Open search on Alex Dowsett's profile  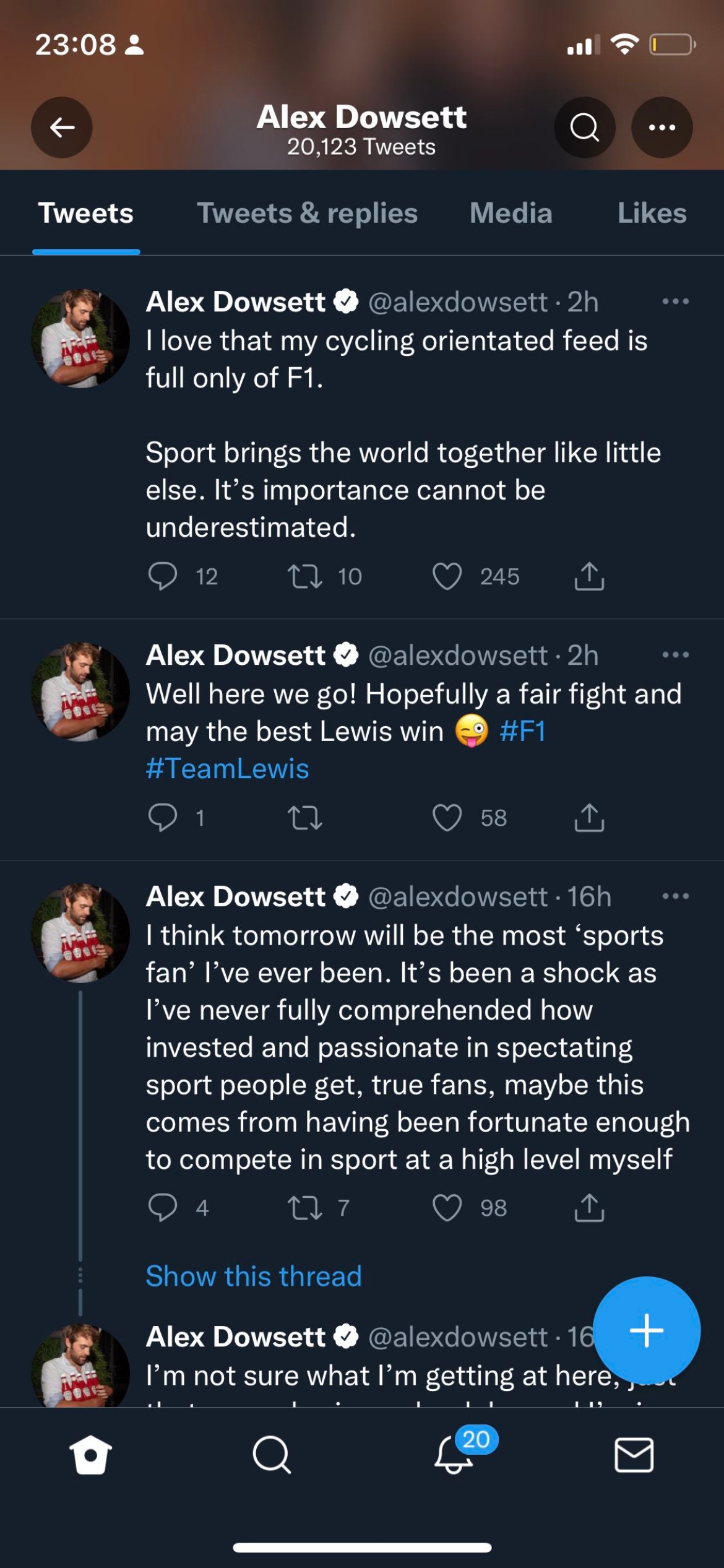(584, 128)
